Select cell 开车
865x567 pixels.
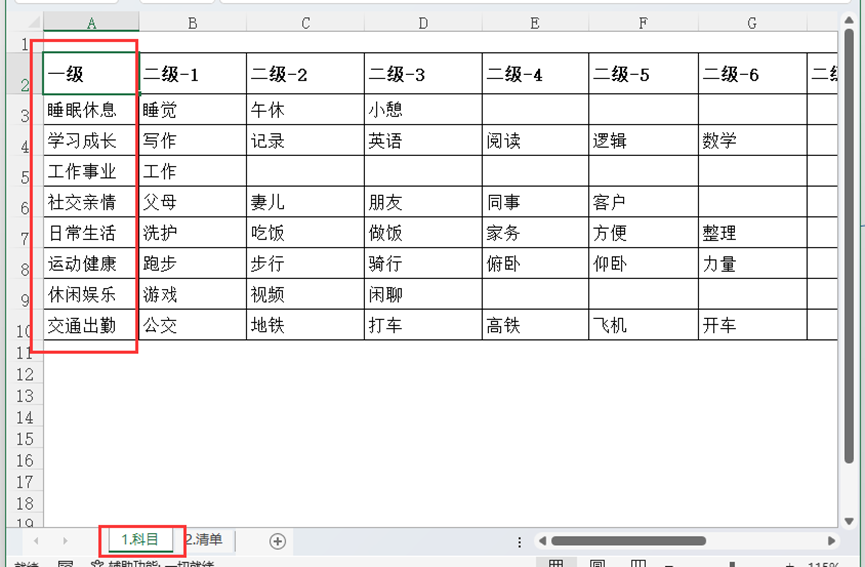click(x=752, y=325)
